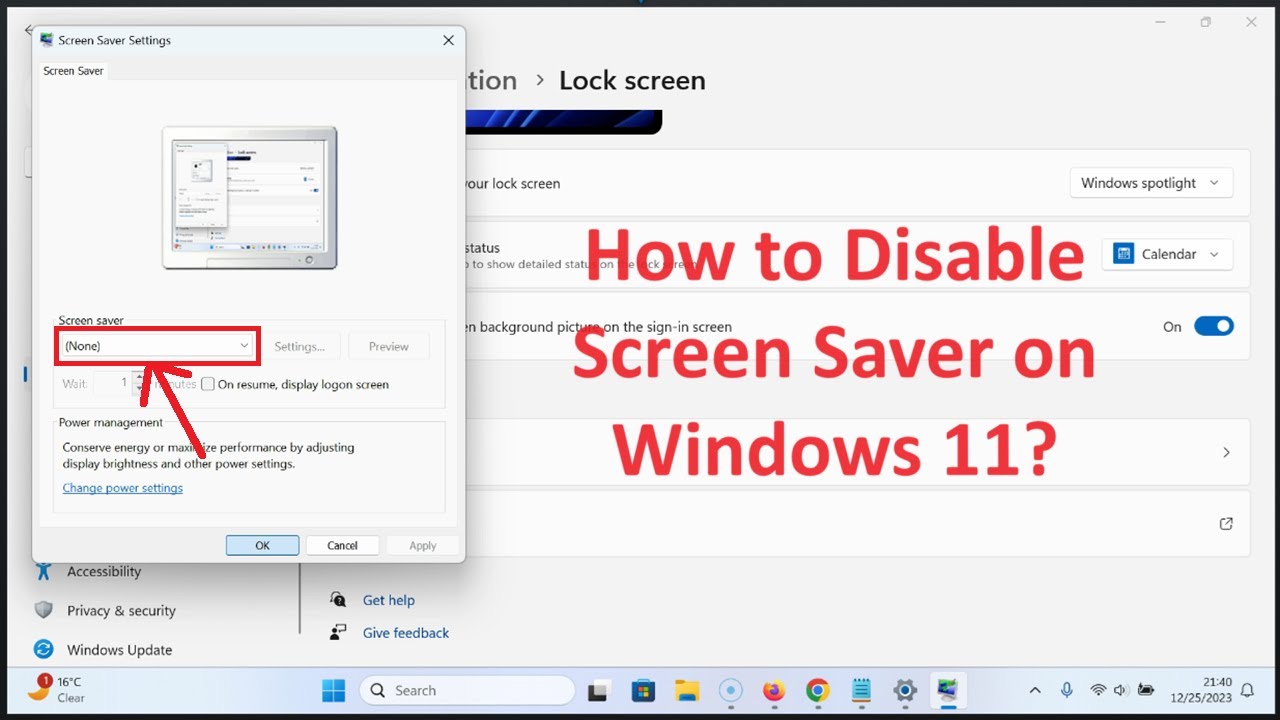Restore down the Settings window
Screen dimensions: 1280x720
point(1206,22)
